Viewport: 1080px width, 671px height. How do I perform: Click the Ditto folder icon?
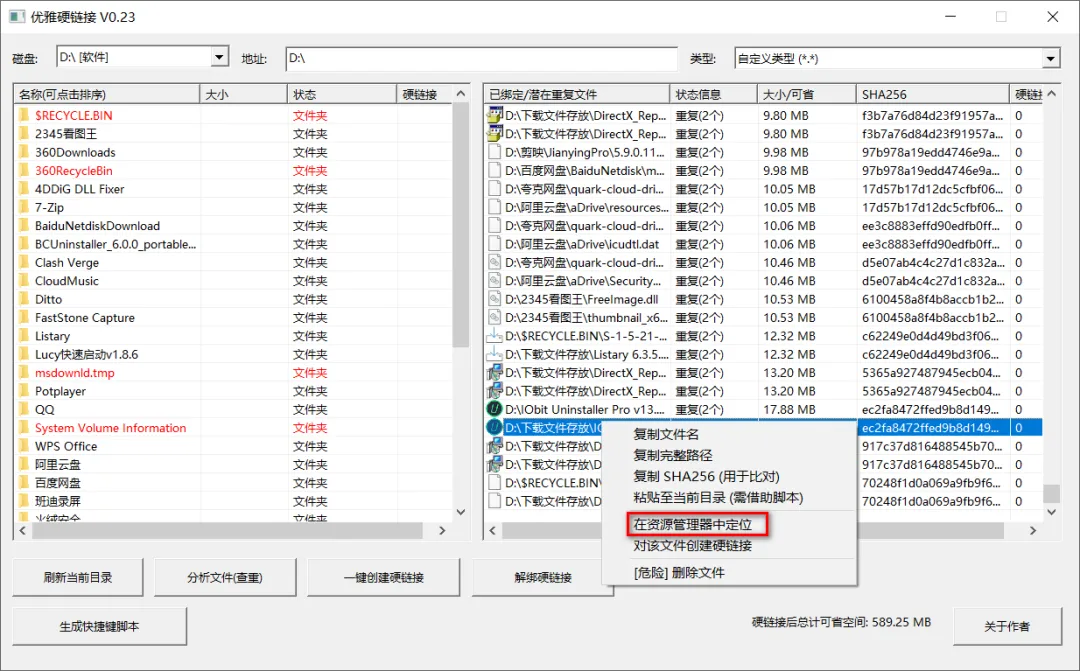23,299
